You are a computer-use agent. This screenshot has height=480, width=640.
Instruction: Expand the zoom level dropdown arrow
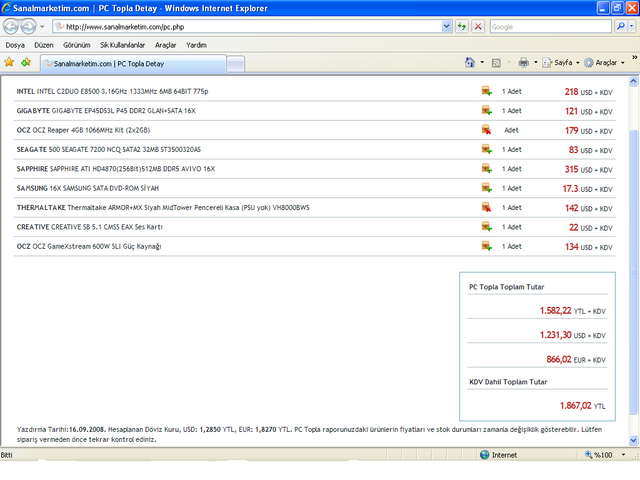[623, 455]
